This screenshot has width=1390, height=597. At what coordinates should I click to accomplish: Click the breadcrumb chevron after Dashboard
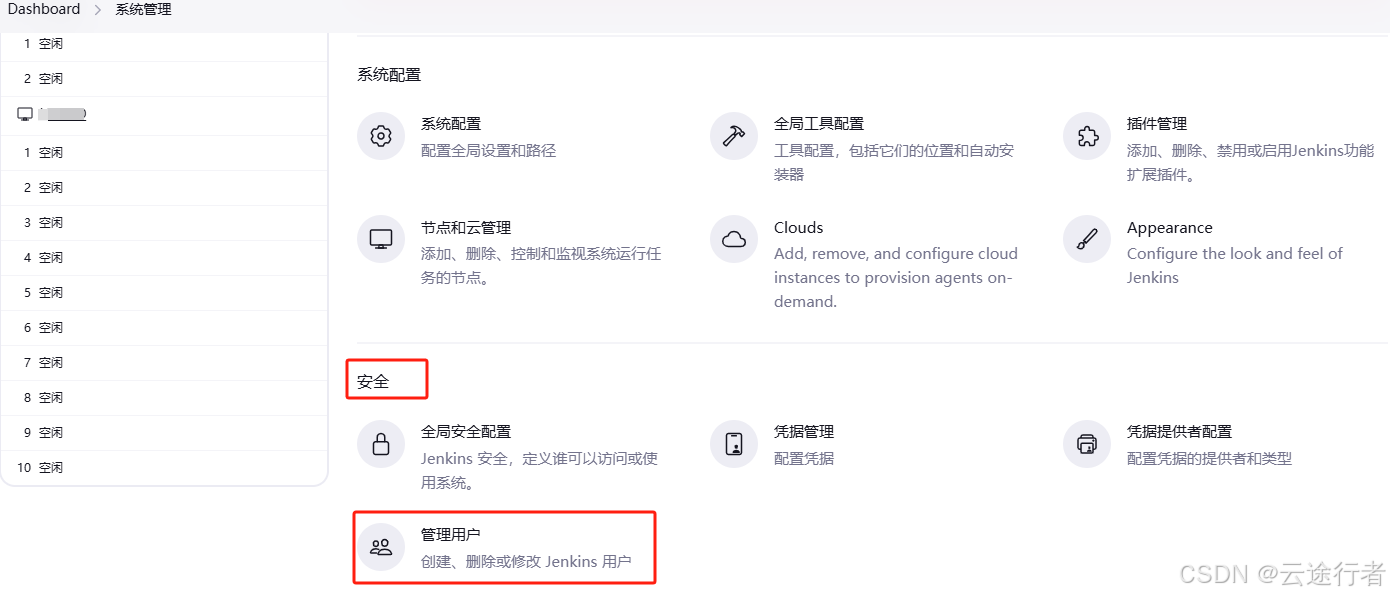[98, 9]
